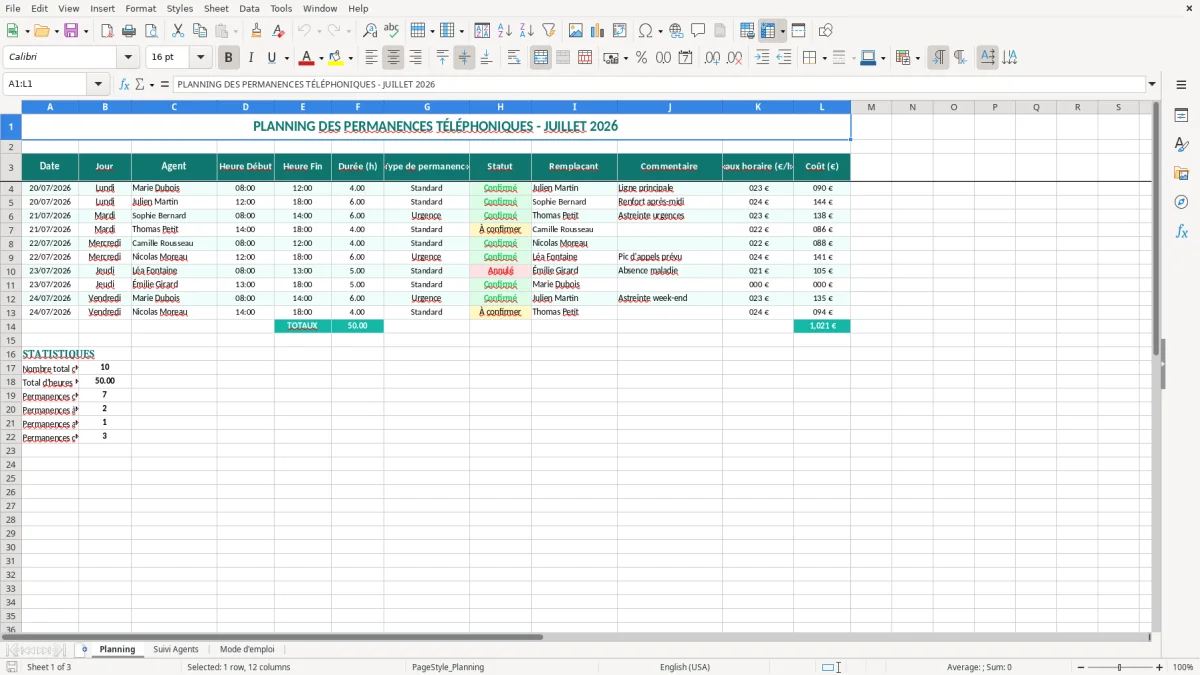Insert a hyperlink
The height and width of the screenshot is (675, 1200).
676,31
